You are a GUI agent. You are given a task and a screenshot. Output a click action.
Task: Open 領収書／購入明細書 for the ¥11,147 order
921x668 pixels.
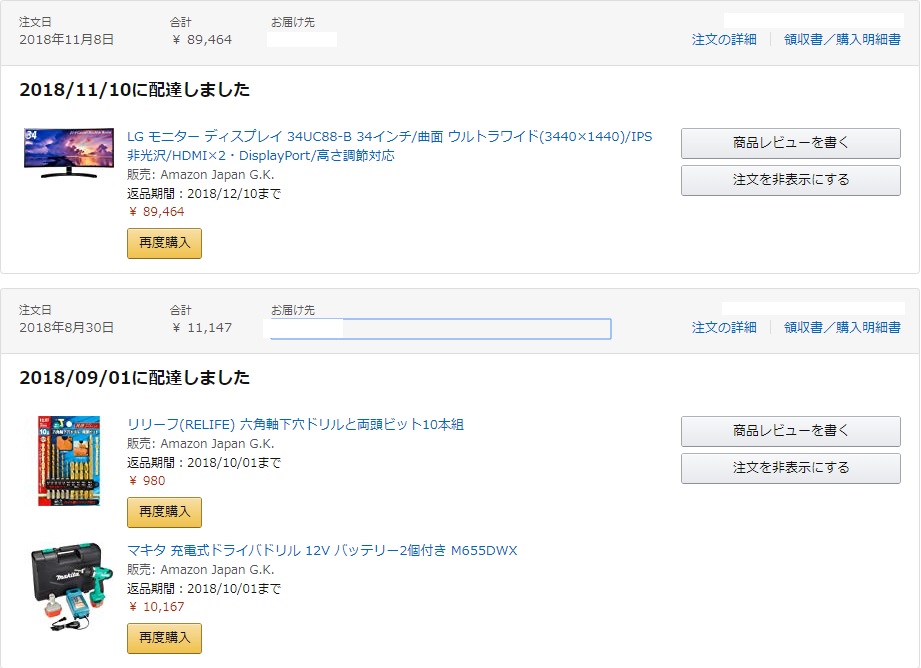click(x=842, y=327)
